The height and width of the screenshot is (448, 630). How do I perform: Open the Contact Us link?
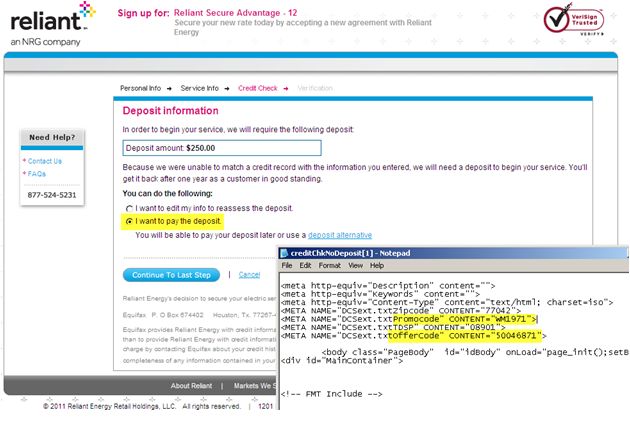coord(45,161)
